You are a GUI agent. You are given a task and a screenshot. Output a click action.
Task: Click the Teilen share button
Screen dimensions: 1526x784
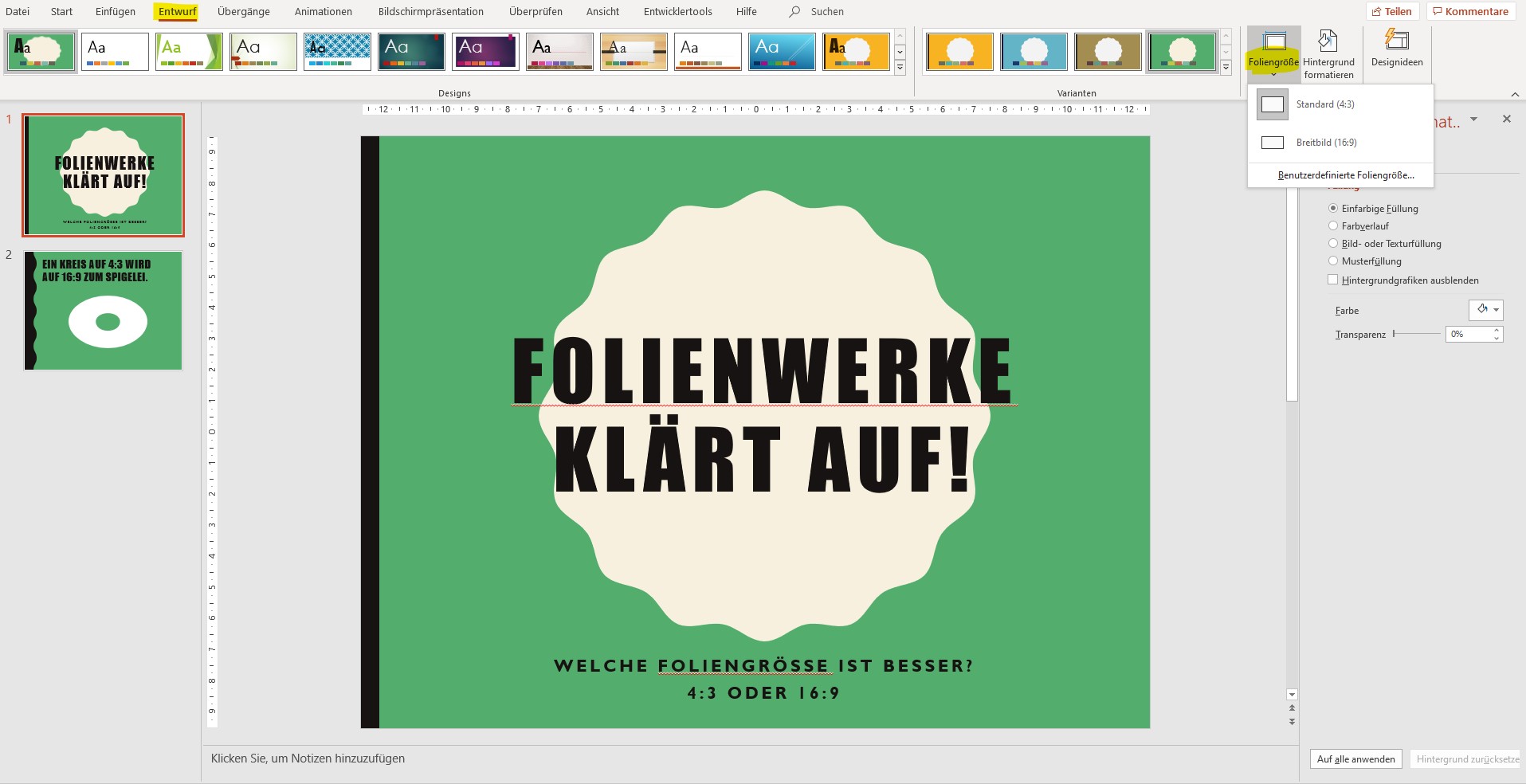tap(1392, 11)
